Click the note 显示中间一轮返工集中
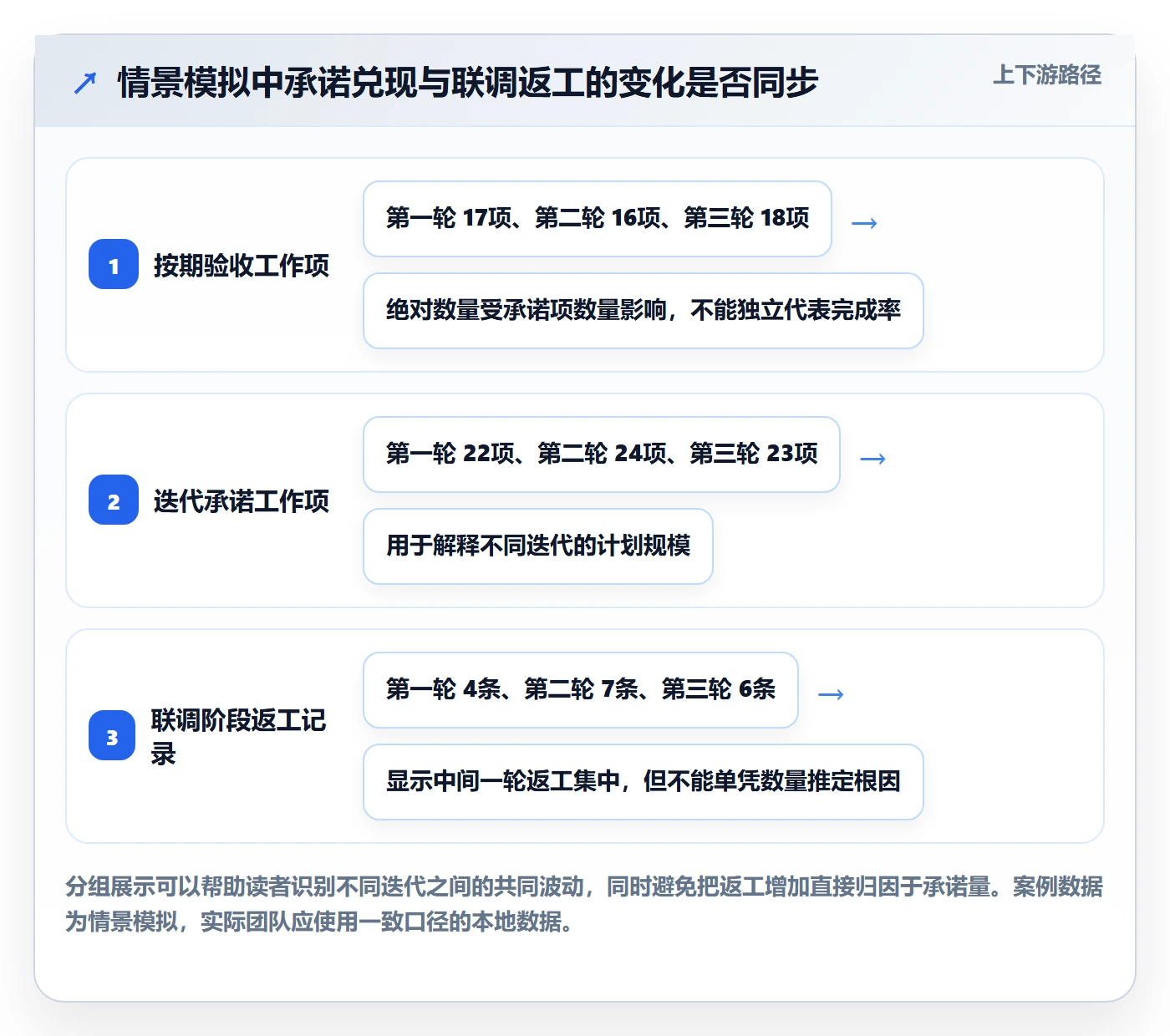The height and width of the screenshot is (1036, 1170). pos(643,782)
